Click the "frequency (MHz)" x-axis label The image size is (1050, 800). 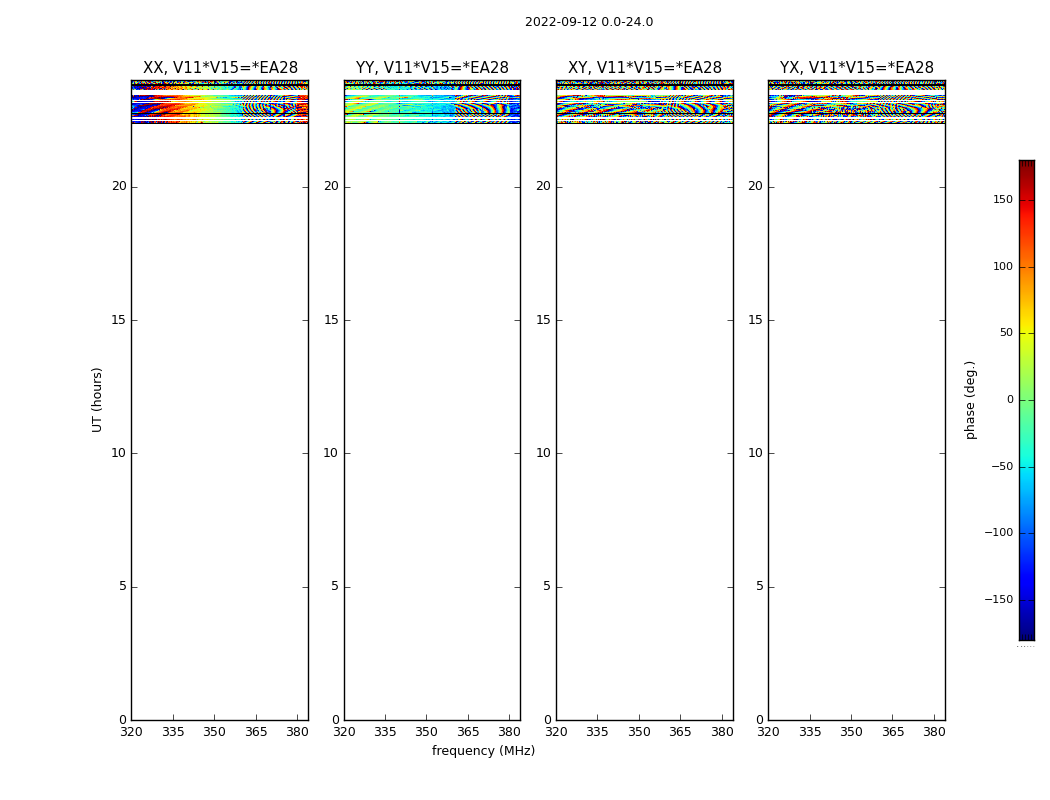coord(483,751)
